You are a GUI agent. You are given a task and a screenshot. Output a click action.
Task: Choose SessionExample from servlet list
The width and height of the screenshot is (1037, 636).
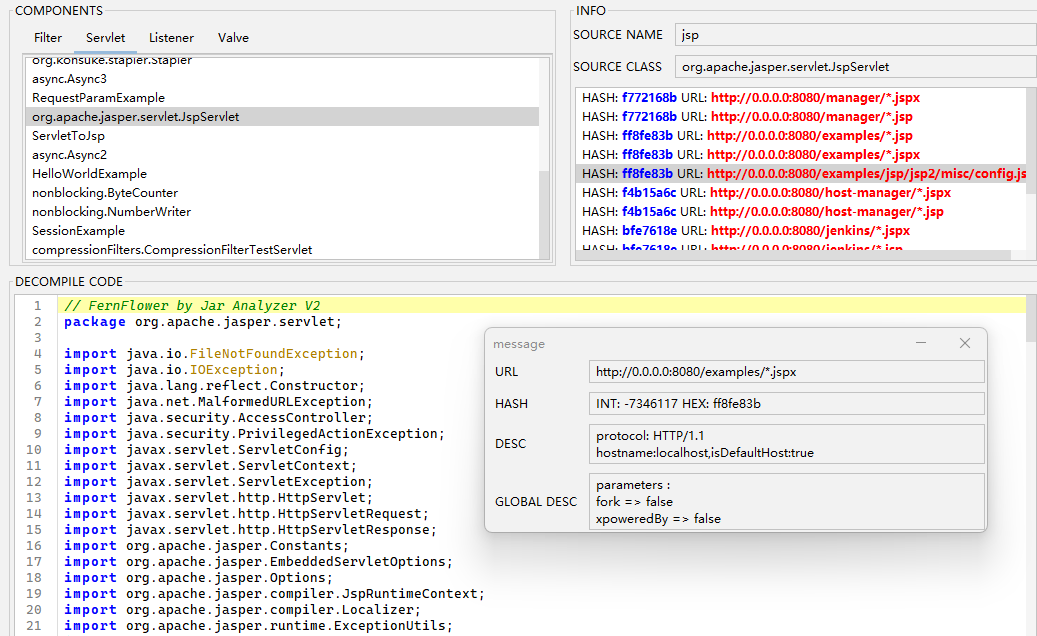tap(77, 231)
